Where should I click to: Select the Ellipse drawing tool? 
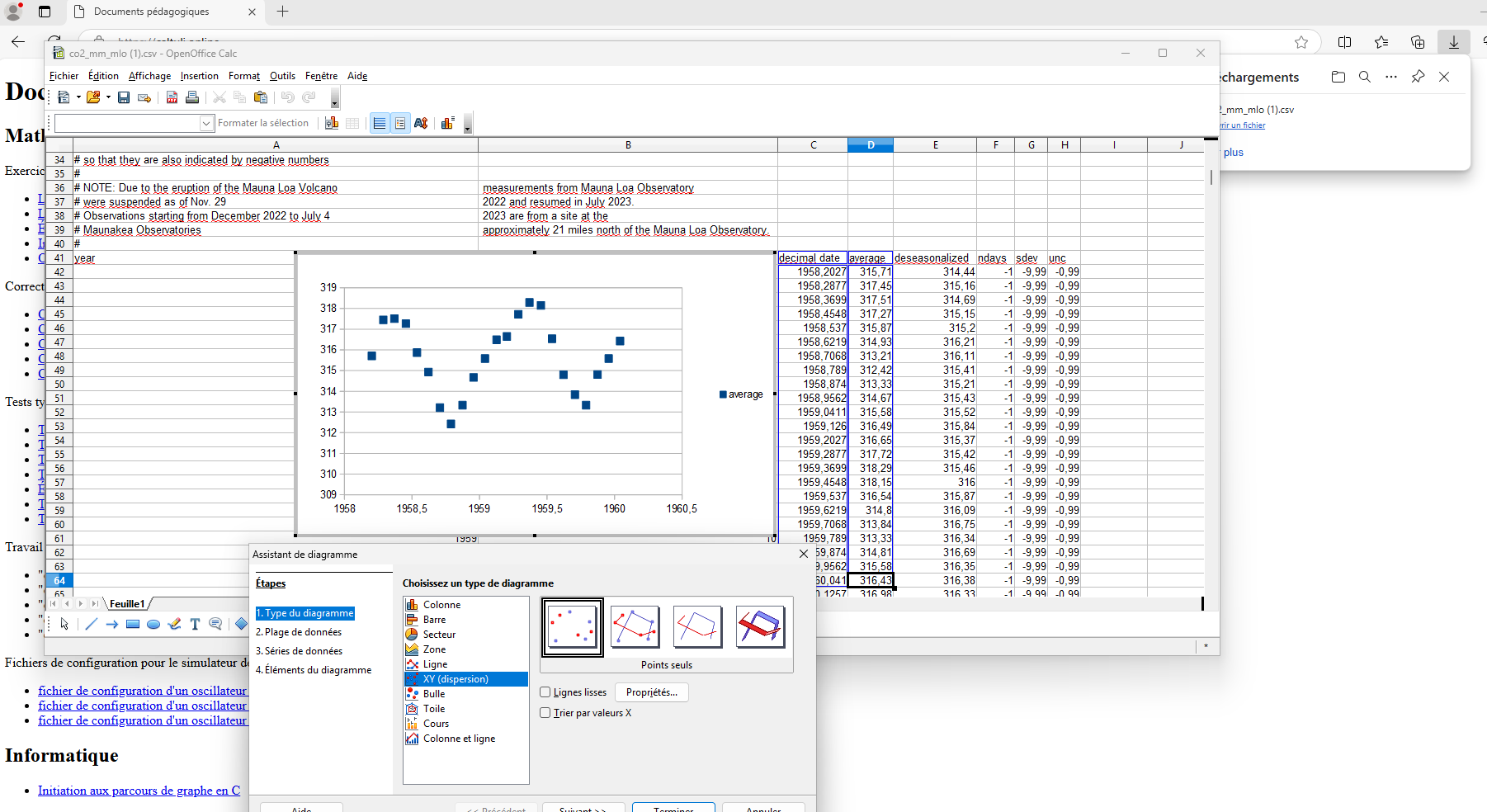click(153, 624)
